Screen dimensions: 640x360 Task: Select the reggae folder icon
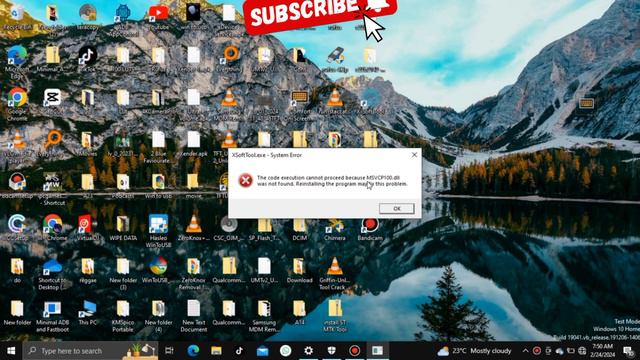[x=87, y=270]
